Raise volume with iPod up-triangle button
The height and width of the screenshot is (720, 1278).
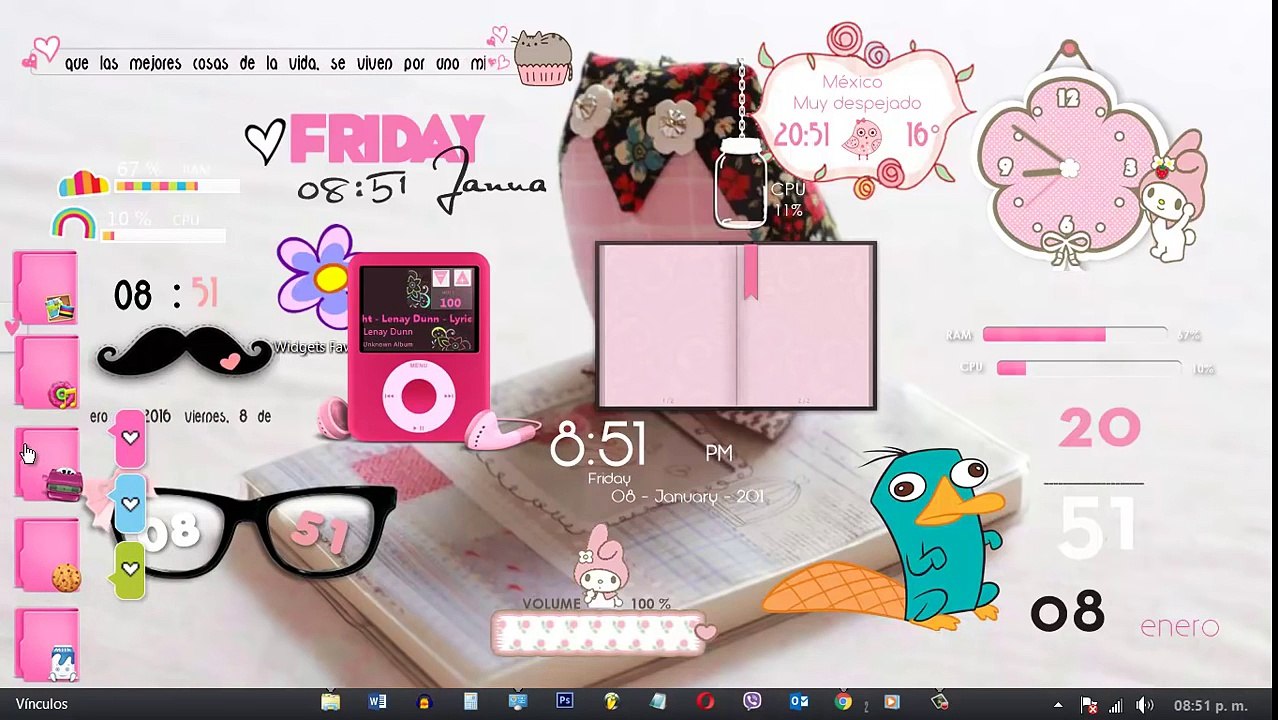click(x=462, y=278)
